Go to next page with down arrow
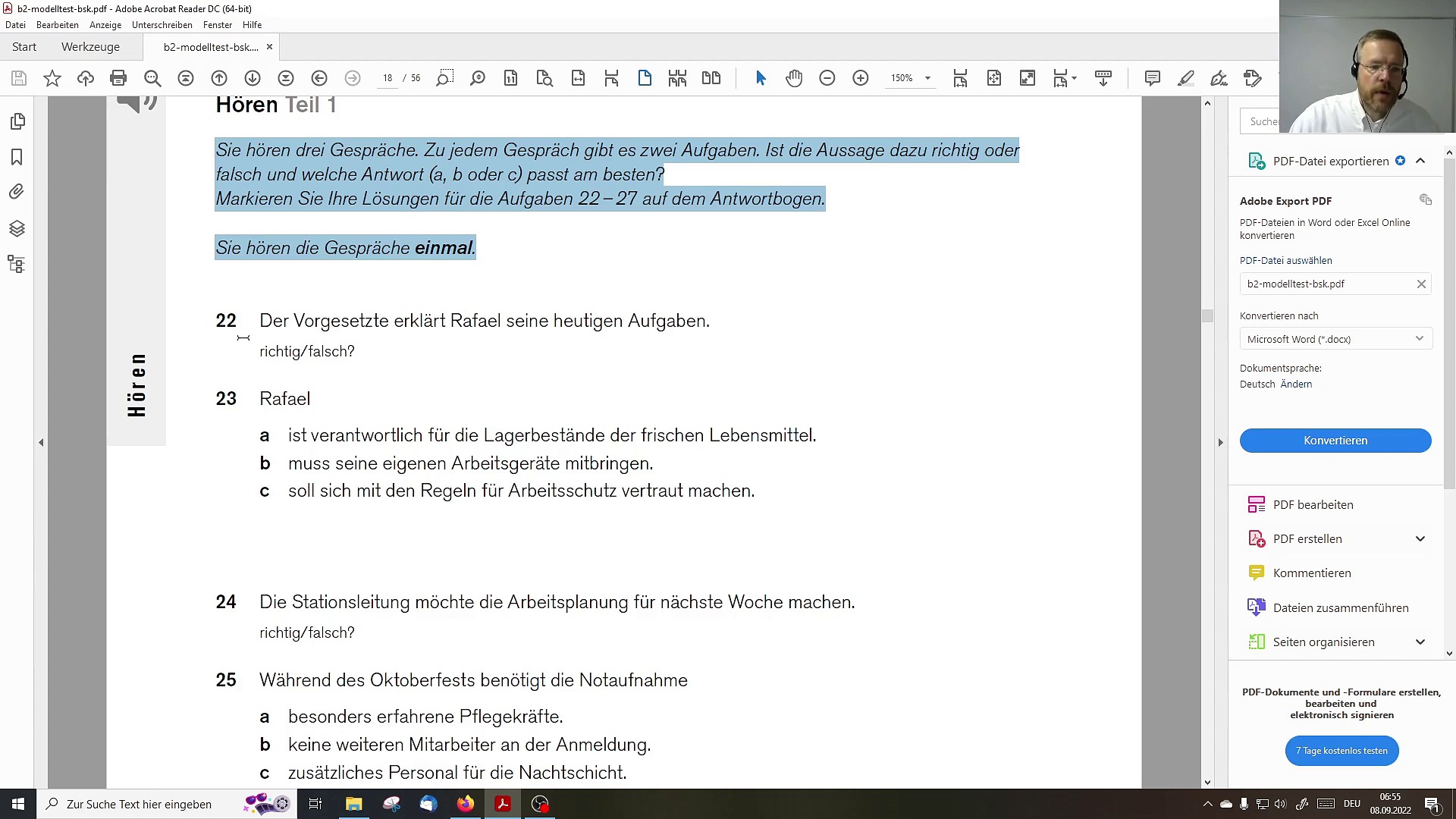The width and height of the screenshot is (1456, 819). (x=253, y=78)
